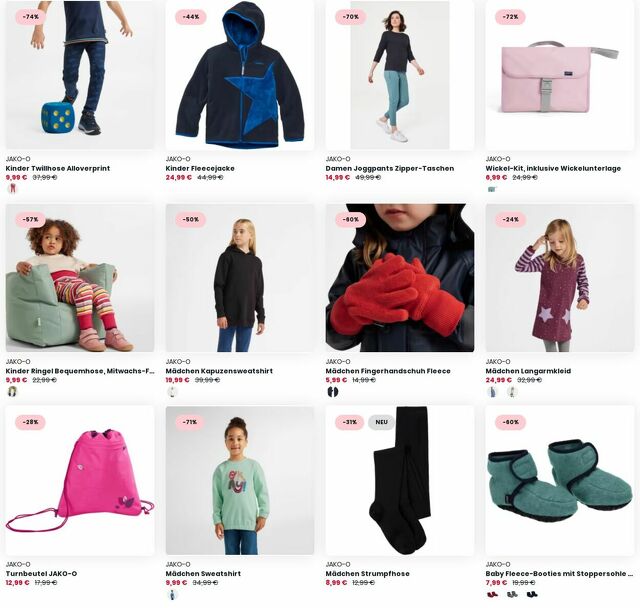Choose the swatch below Wickel-Kit price

492,189
